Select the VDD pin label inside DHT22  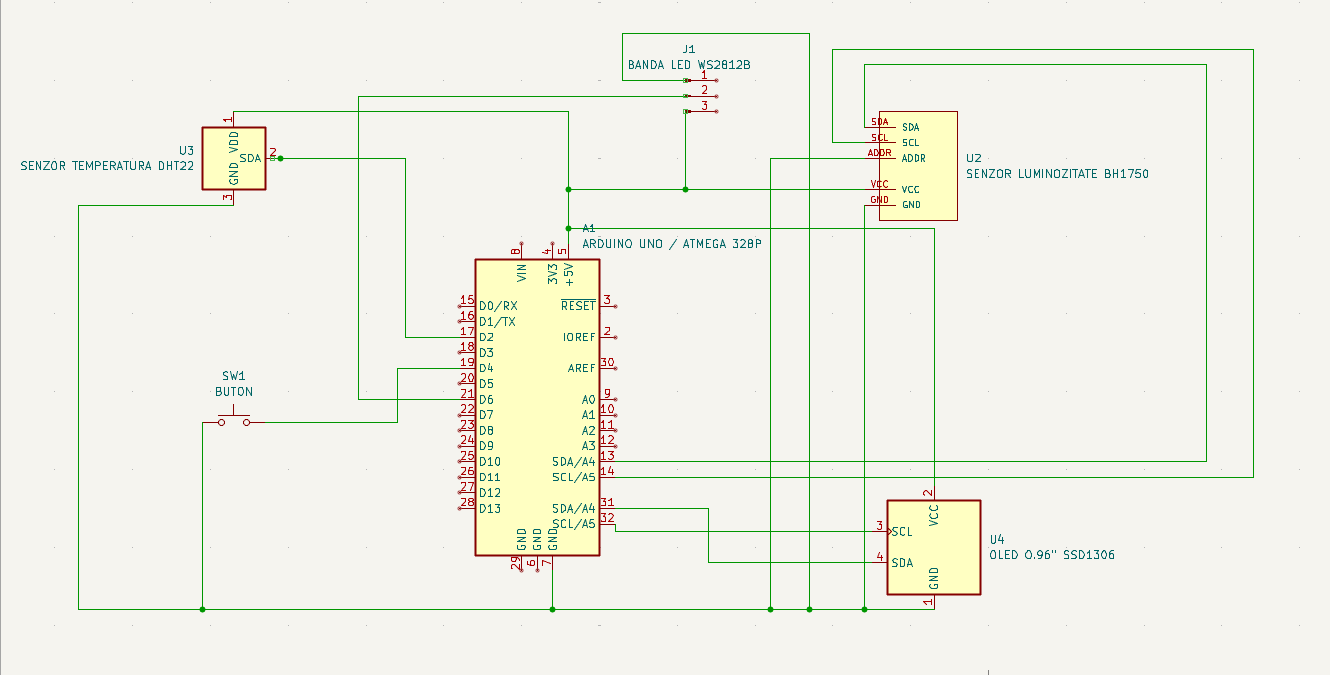234,141
